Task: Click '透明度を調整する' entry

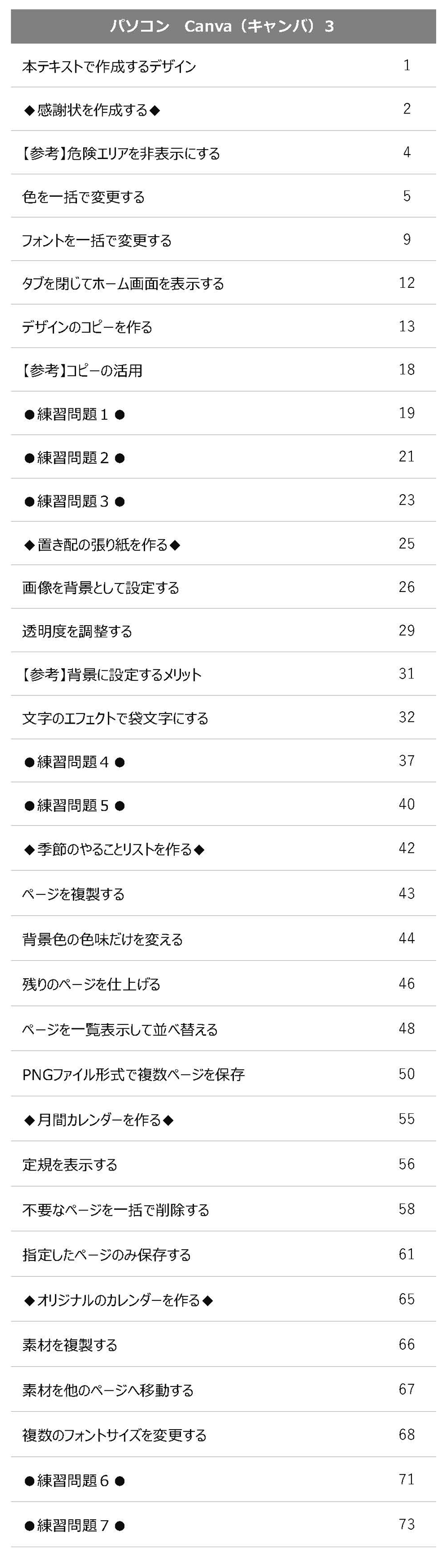Action: click(77, 631)
